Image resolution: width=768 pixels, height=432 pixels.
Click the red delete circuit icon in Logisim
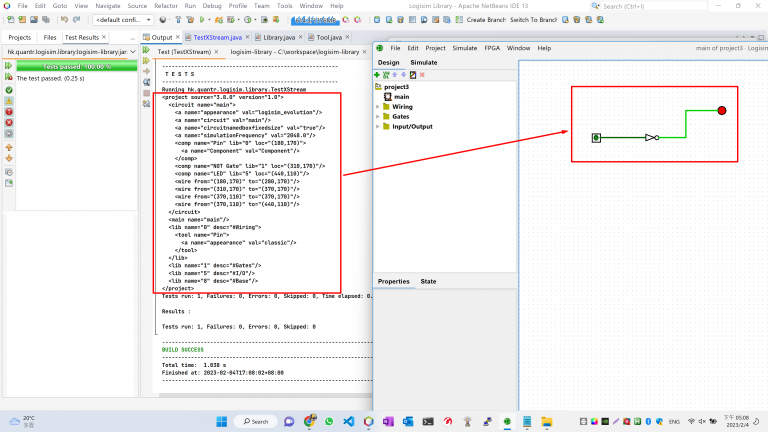coord(422,75)
